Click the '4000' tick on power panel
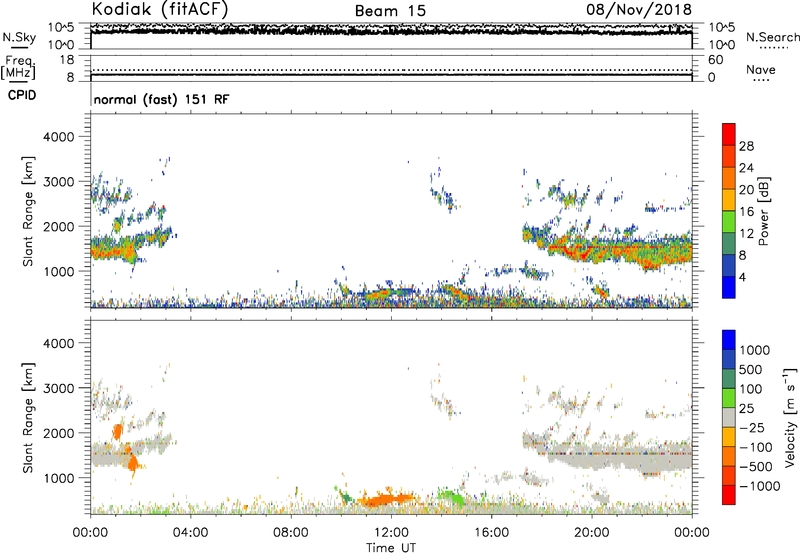Image resolution: width=800 pixels, height=554 pixels. click(x=59, y=137)
